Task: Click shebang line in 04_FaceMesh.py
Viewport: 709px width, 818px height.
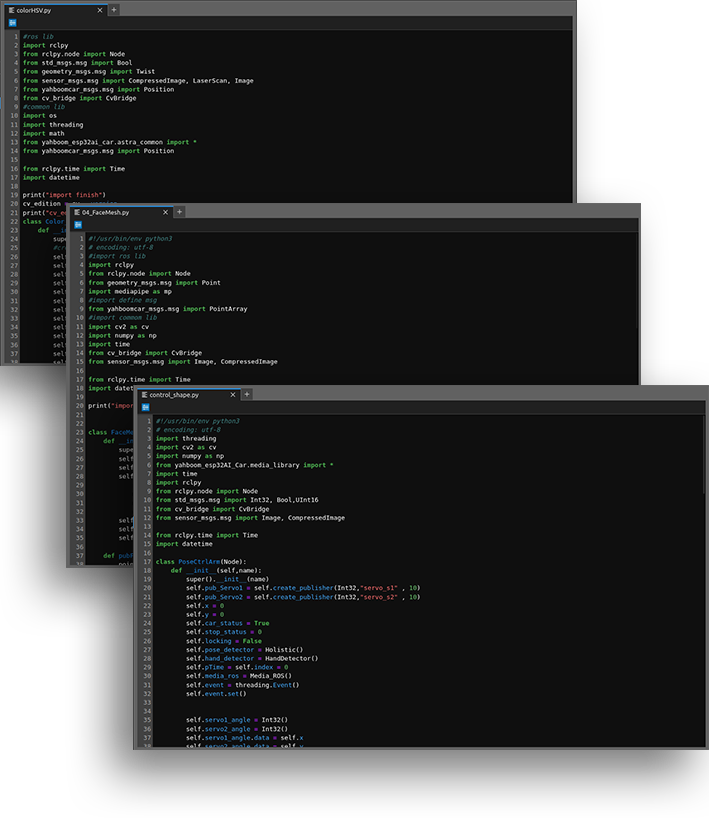Action: click(130, 238)
